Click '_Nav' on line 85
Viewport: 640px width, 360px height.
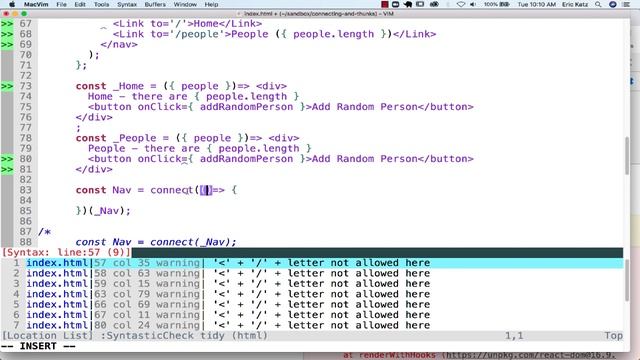106,211
